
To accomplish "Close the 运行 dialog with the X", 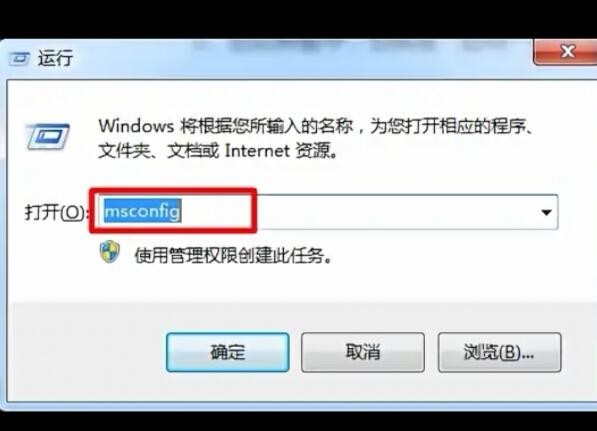I will 567,52.
